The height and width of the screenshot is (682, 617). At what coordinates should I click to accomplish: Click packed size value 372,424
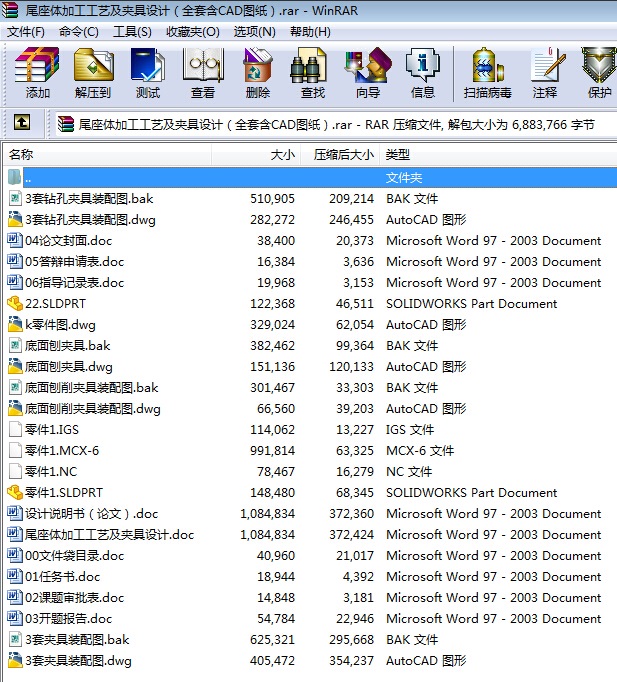tap(351, 534)
